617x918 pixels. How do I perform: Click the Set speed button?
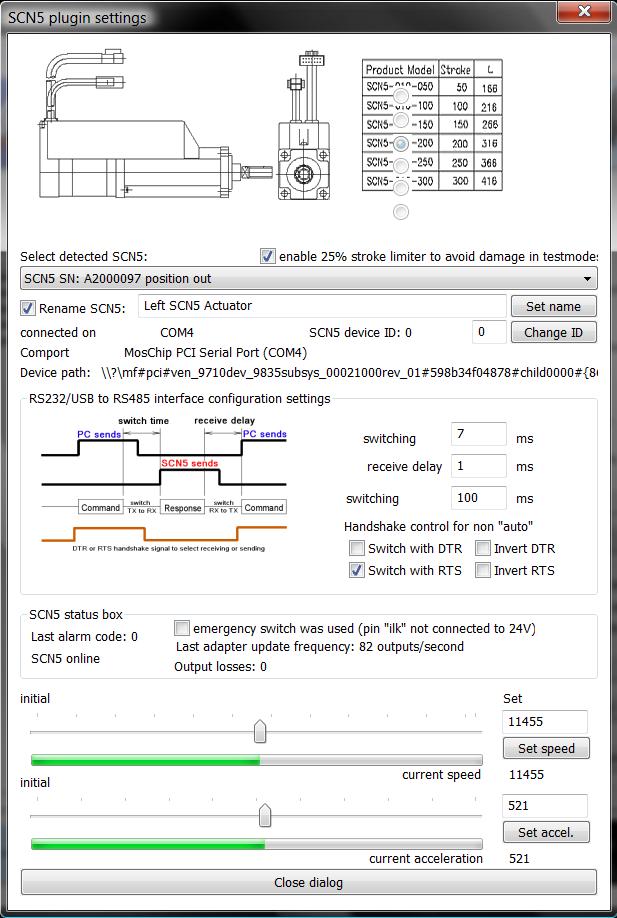(546, 748)
